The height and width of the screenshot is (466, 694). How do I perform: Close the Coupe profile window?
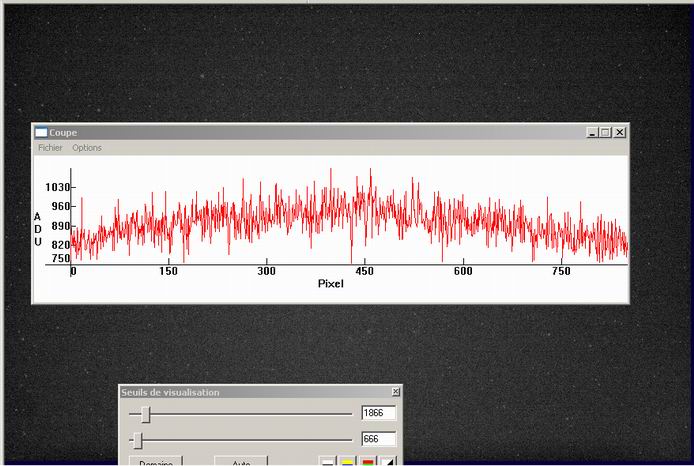(620, 132)
